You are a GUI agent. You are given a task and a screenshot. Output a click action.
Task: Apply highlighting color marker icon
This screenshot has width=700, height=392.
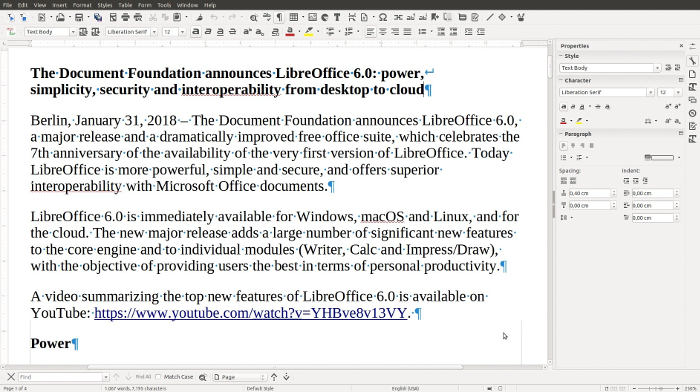point(309,32)
